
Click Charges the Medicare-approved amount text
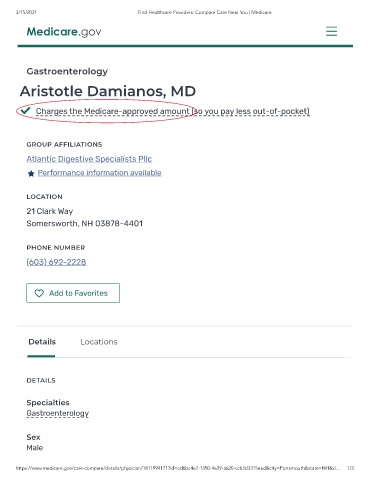[112, 111]
